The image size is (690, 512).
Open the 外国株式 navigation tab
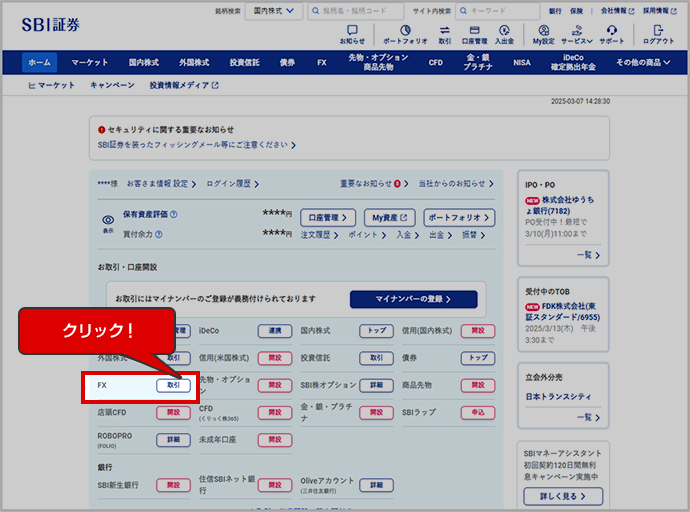pos(194,62)
